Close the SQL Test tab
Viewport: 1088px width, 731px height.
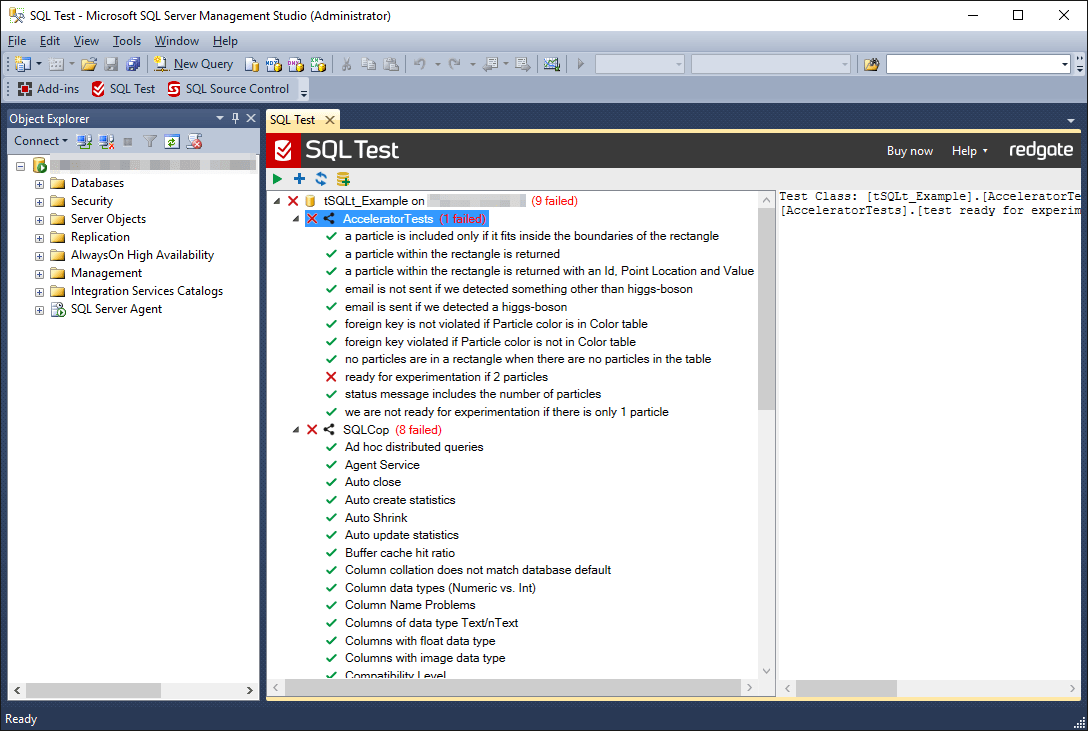coord(330,120)
